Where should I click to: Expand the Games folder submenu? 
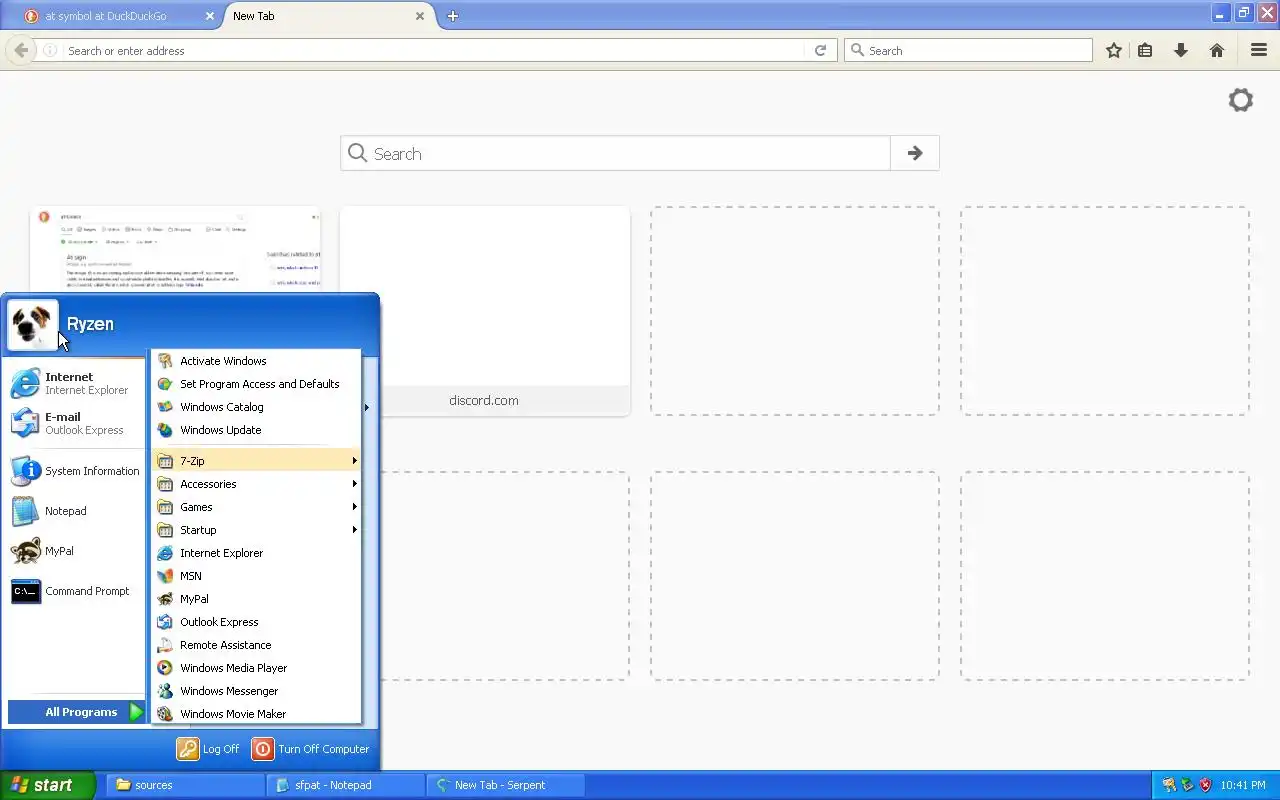(256, 507)
